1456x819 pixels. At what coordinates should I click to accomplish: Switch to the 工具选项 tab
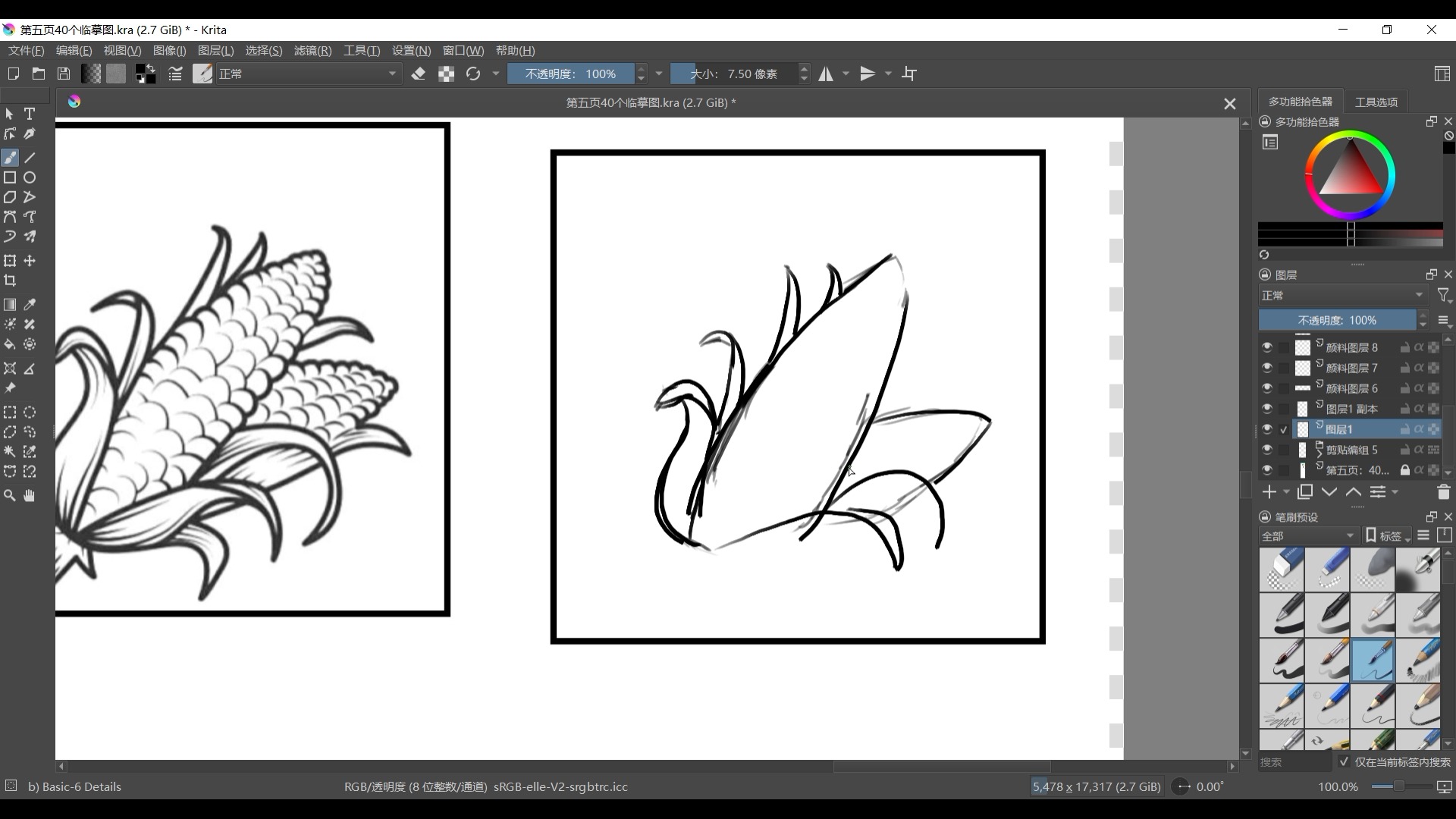(x=1376, y=102)
